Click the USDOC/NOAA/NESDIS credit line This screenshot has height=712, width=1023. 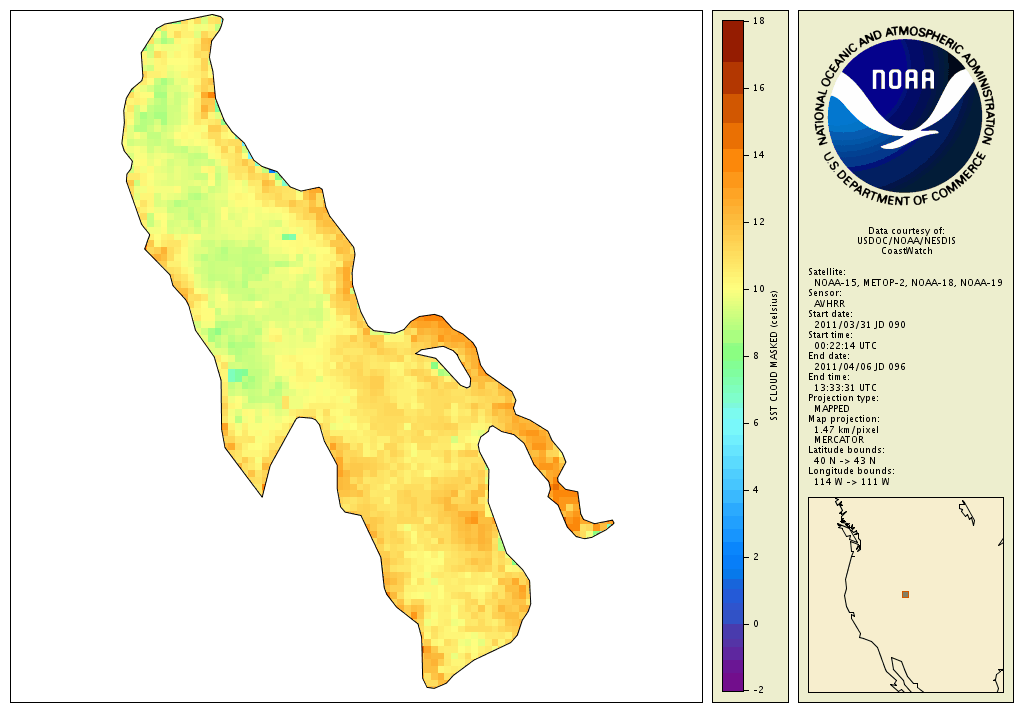click(x=906, y=241)
